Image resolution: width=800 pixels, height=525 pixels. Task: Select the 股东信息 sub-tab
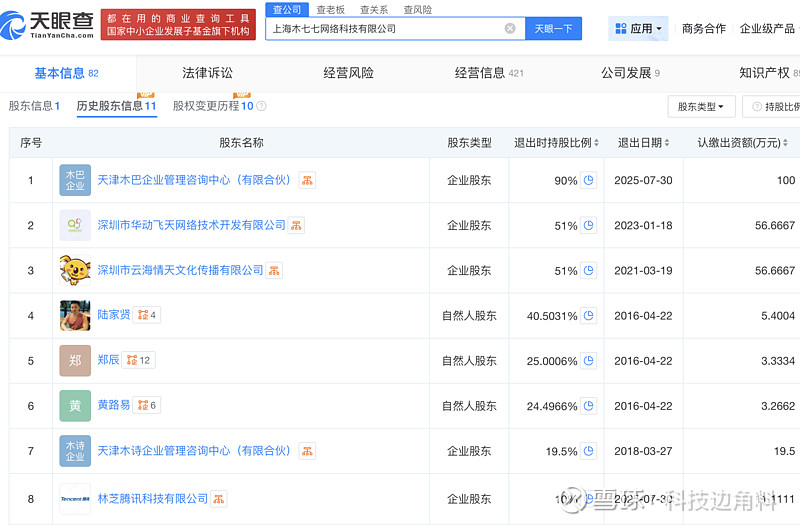tap(34, 106)
